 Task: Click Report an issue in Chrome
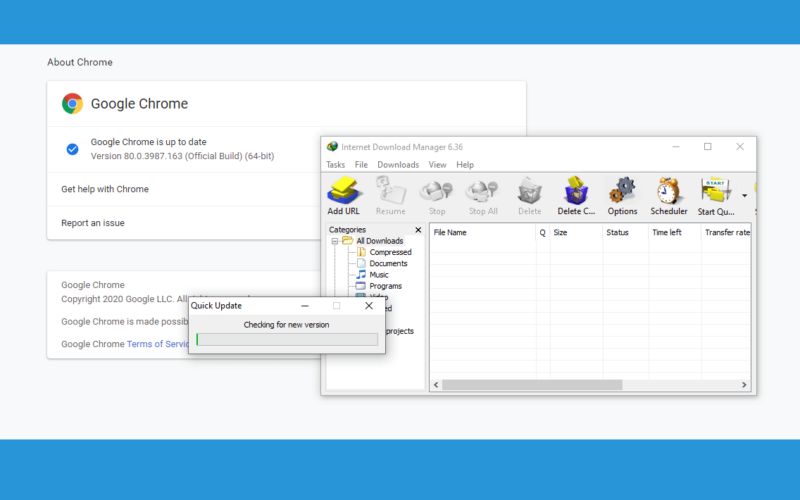(x=93, y=223)
